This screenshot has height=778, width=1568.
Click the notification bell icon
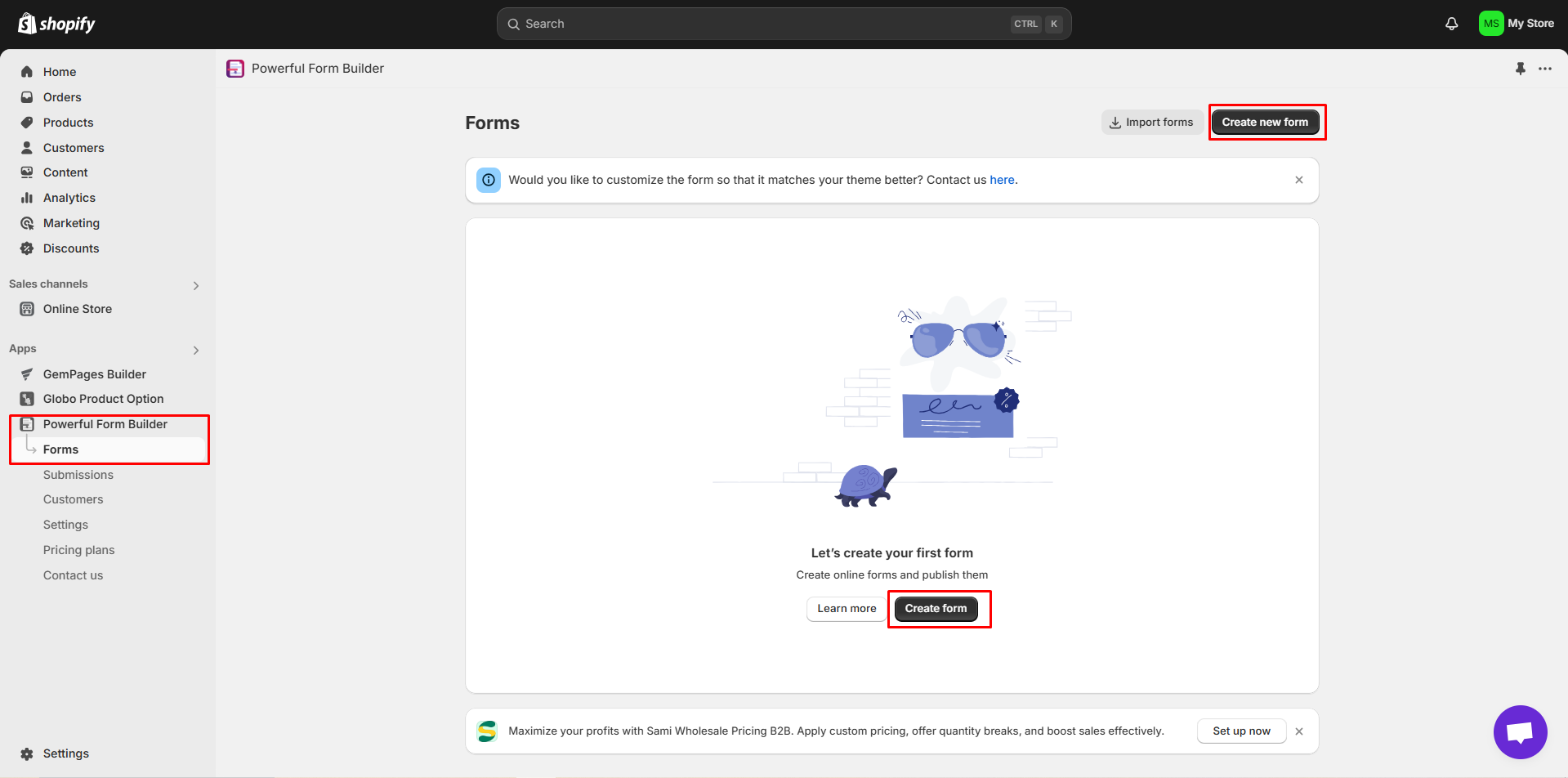[x=1451, y=24]
